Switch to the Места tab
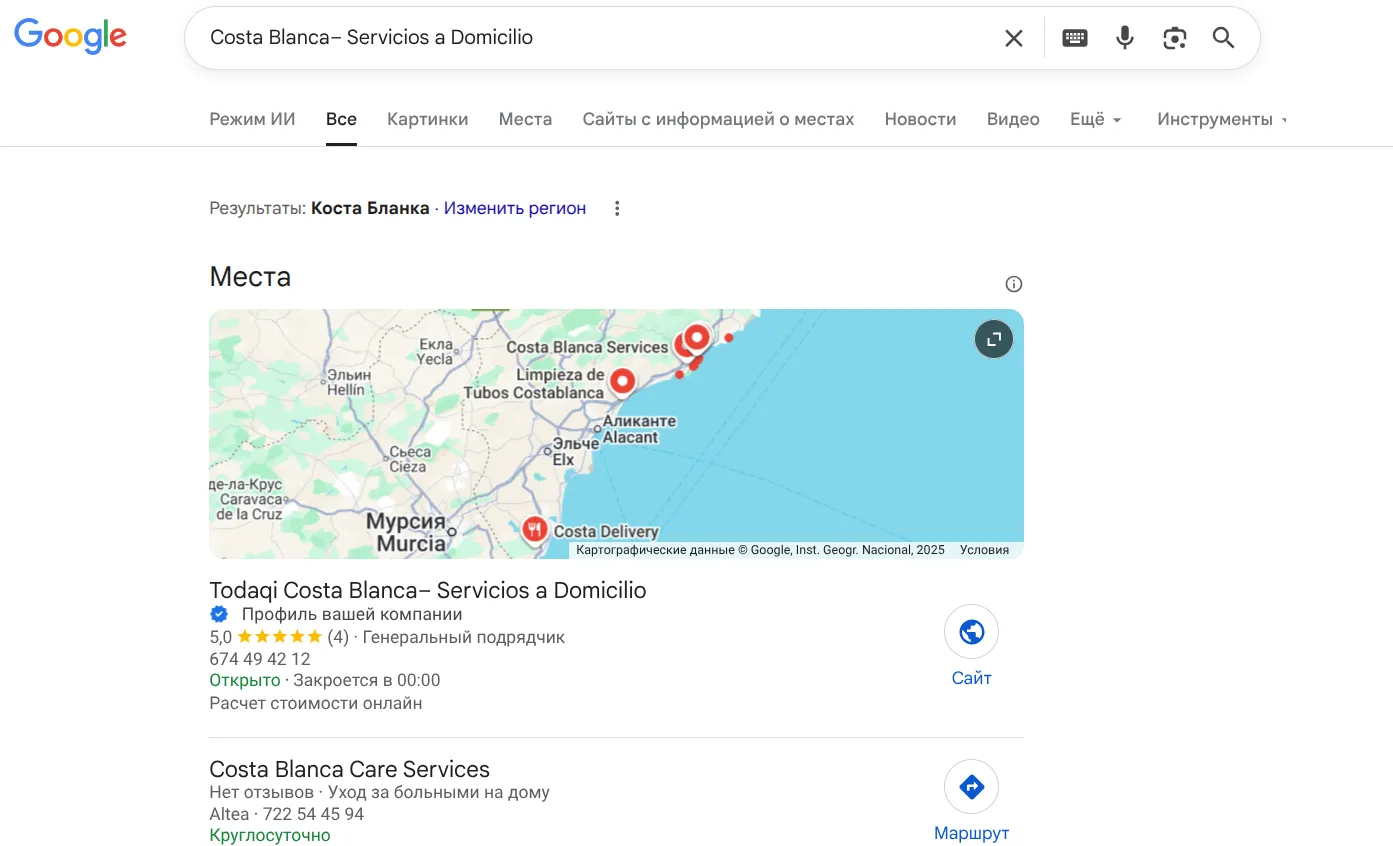The image size is (1393, 846). click(525, 118)
